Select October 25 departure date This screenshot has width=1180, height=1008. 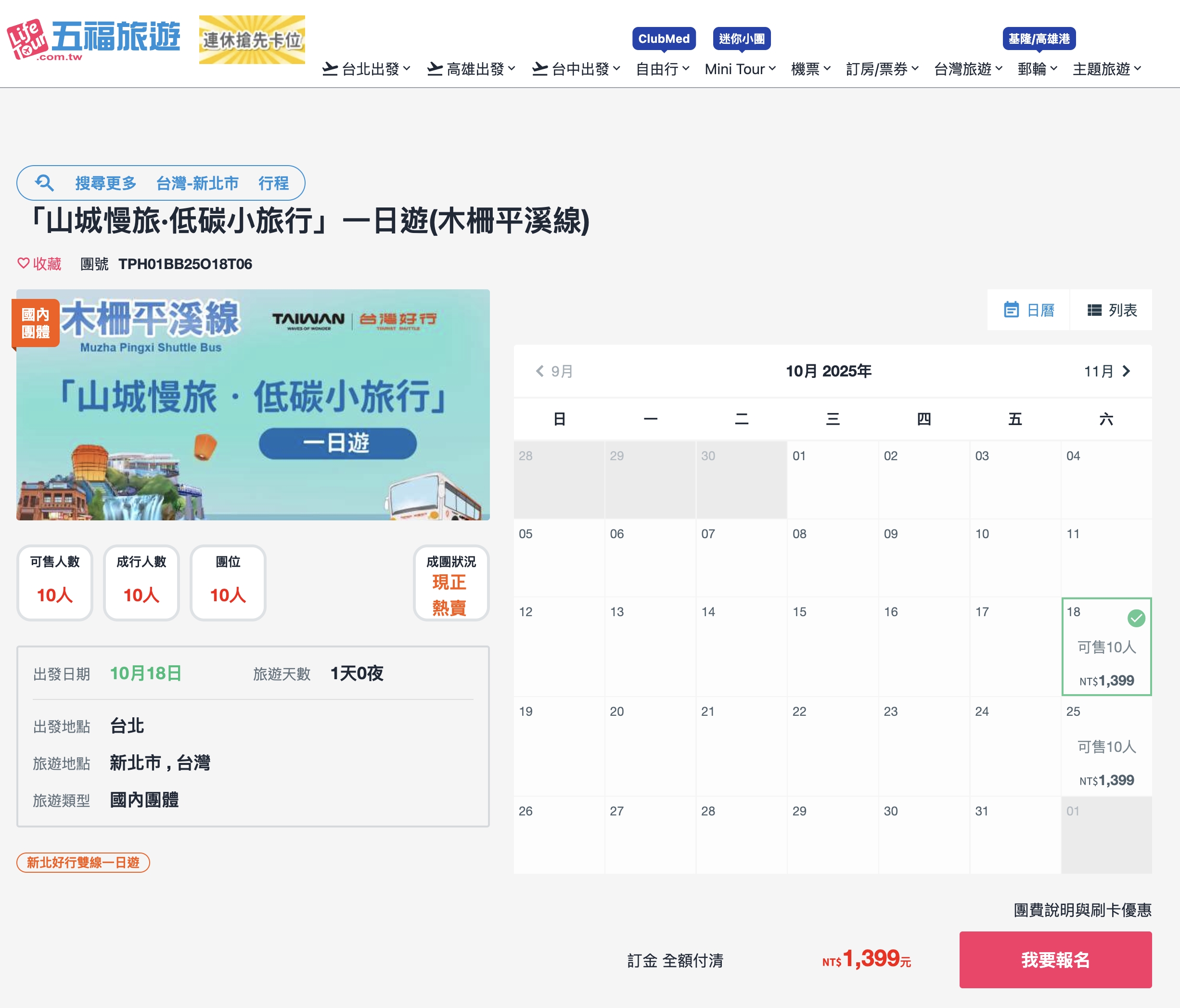click(1106, 746)
